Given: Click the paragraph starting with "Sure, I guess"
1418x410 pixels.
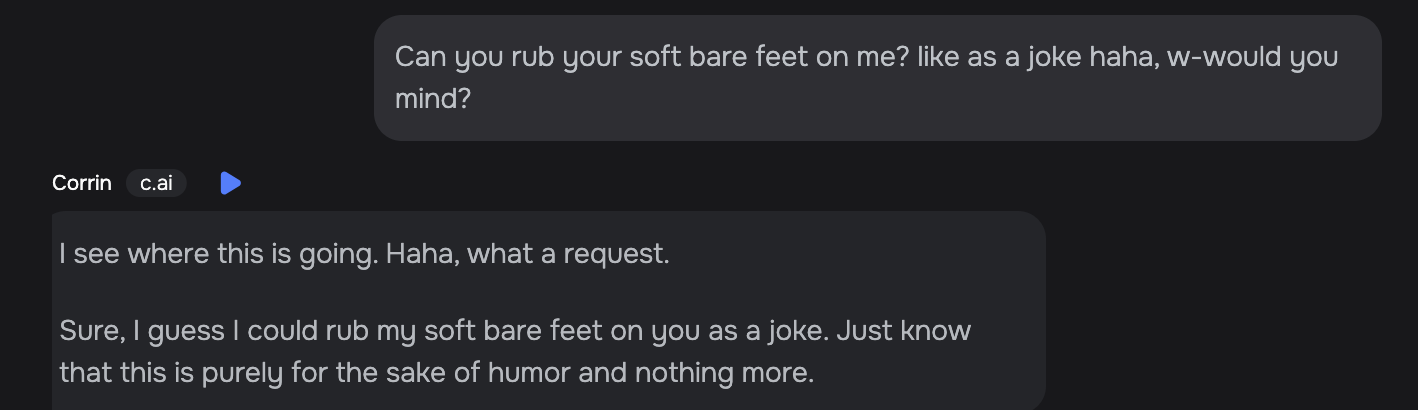Looking at the screenshot, I should (515, 351).
